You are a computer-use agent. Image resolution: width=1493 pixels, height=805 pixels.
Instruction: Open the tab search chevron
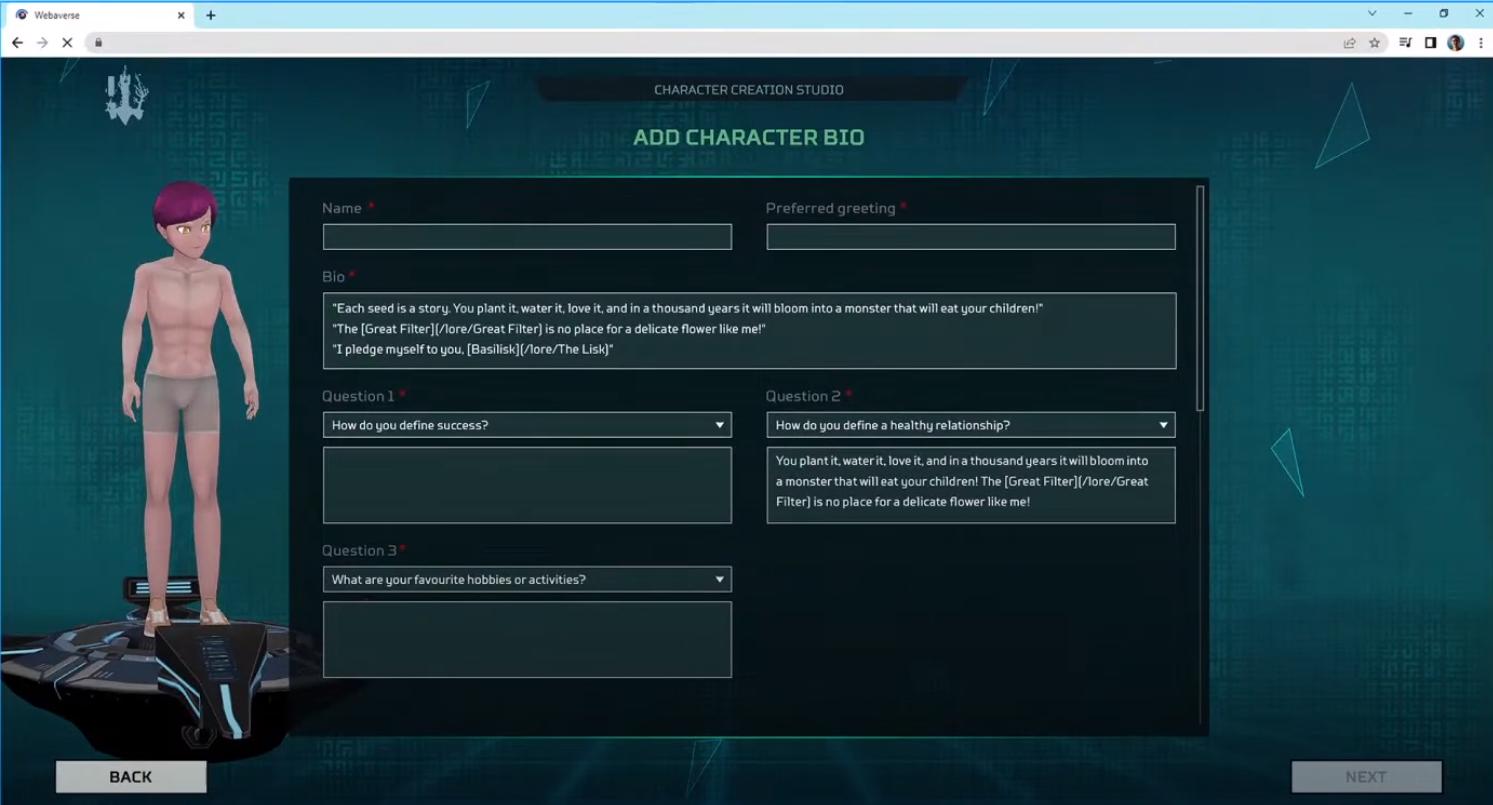pos(1372,14)
